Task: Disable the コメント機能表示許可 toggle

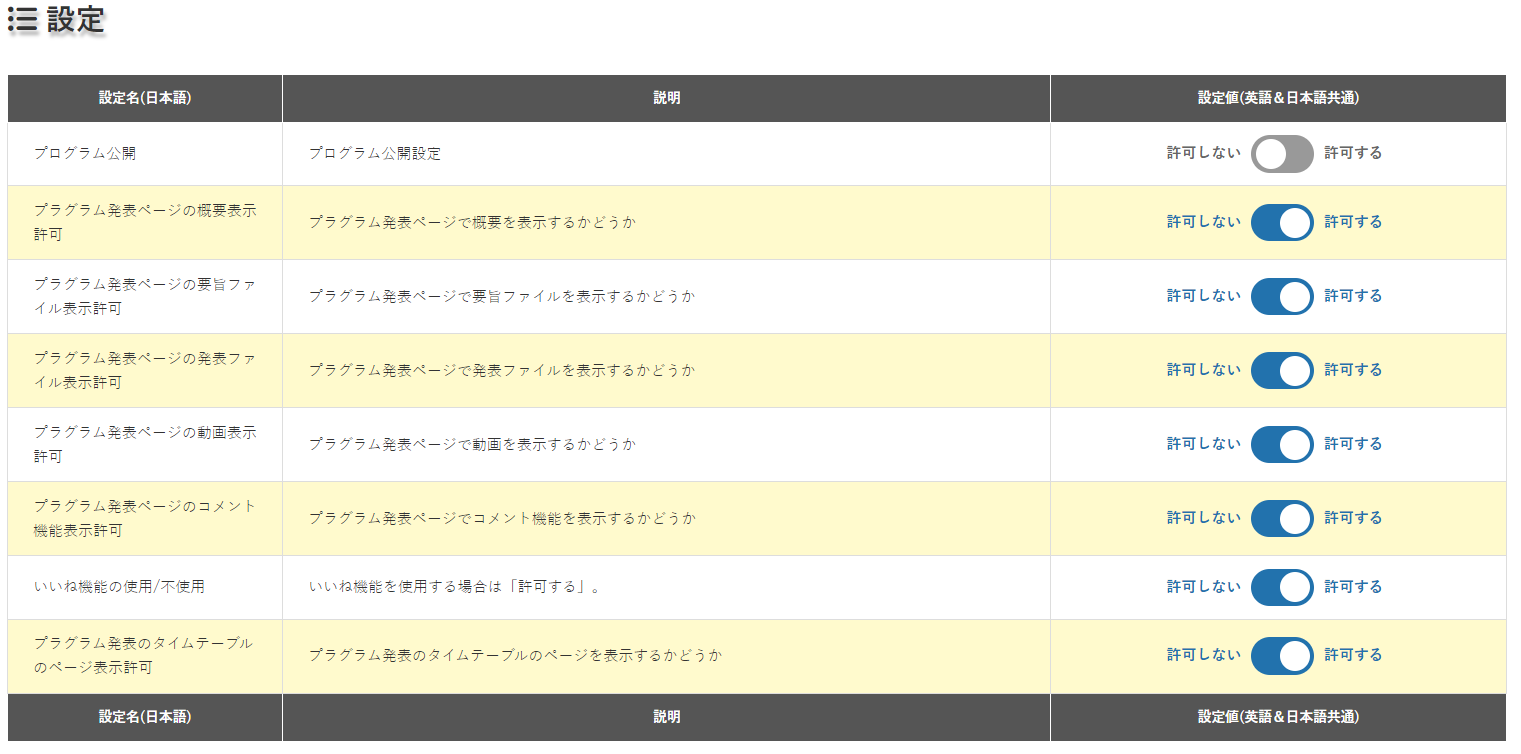Action: point(1282,519)
